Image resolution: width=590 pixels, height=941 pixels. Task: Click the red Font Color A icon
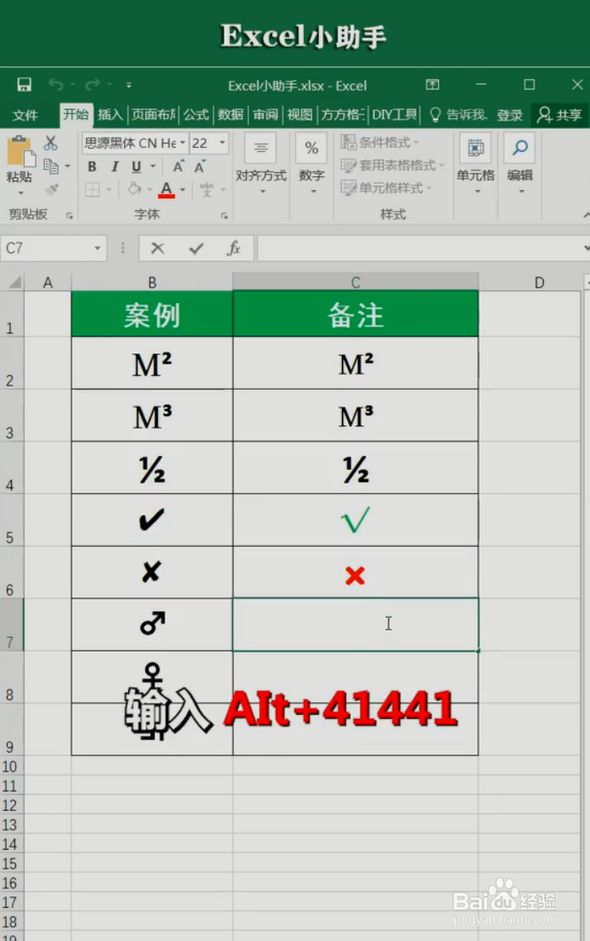point(166,190)
